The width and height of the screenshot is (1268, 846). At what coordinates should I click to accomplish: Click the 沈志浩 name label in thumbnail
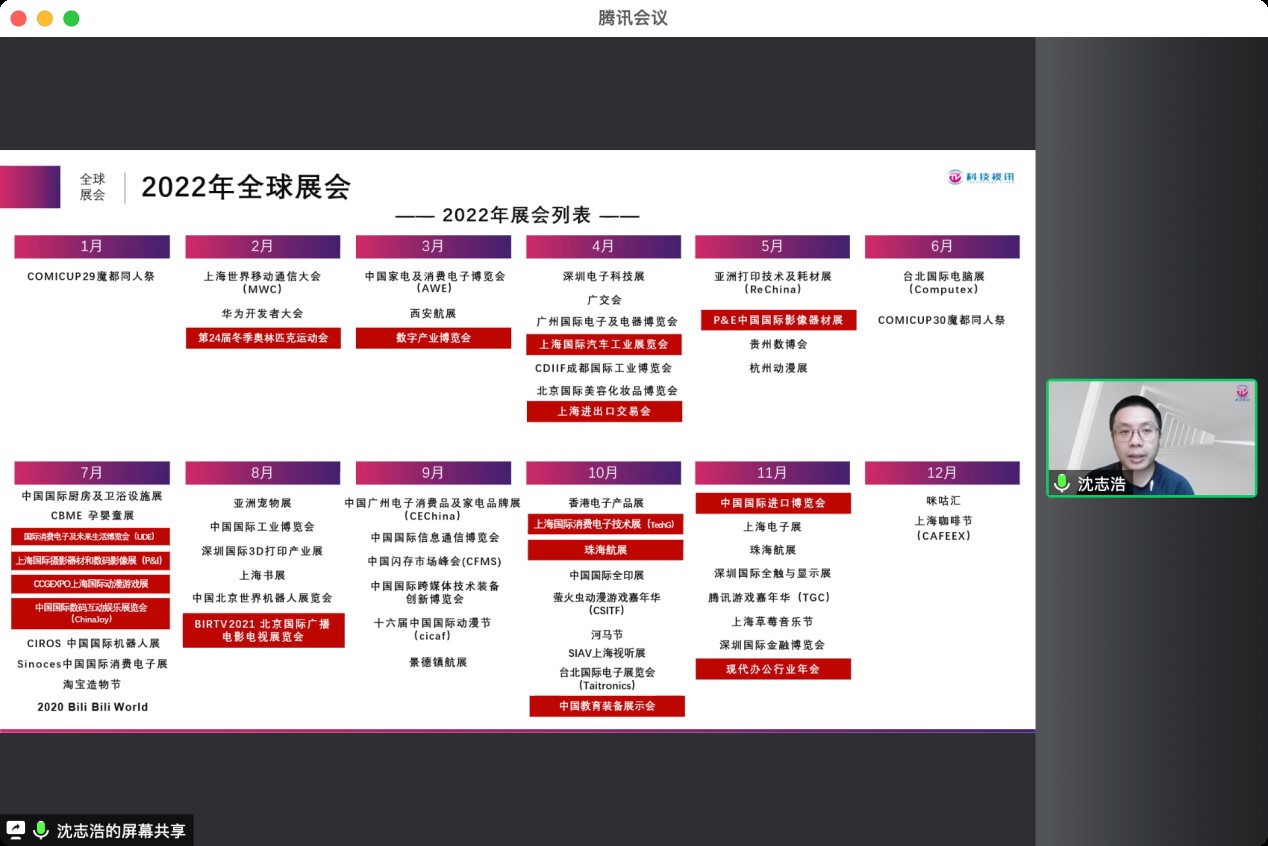1101,484
